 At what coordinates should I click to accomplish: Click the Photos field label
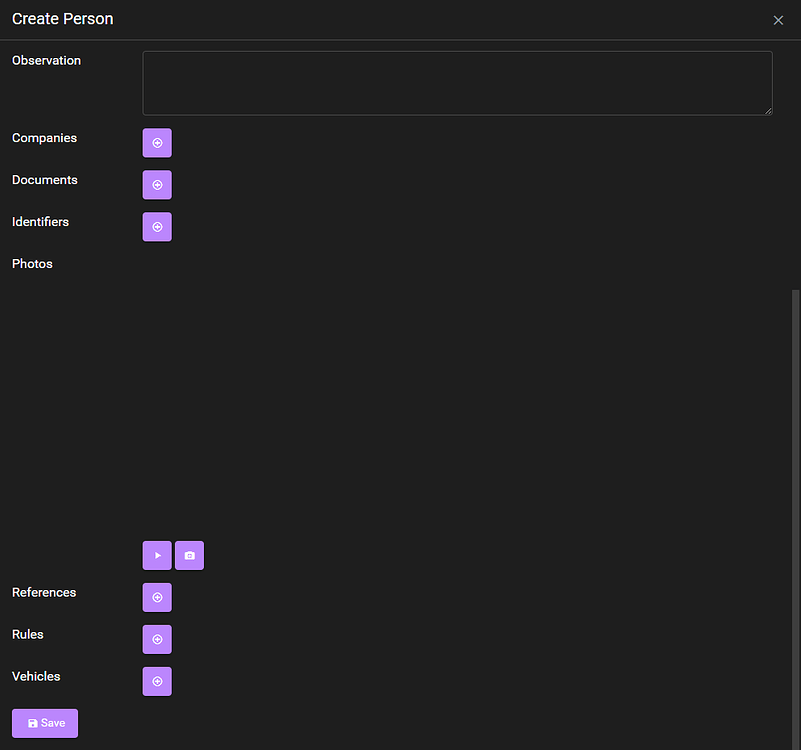point(32,264)
